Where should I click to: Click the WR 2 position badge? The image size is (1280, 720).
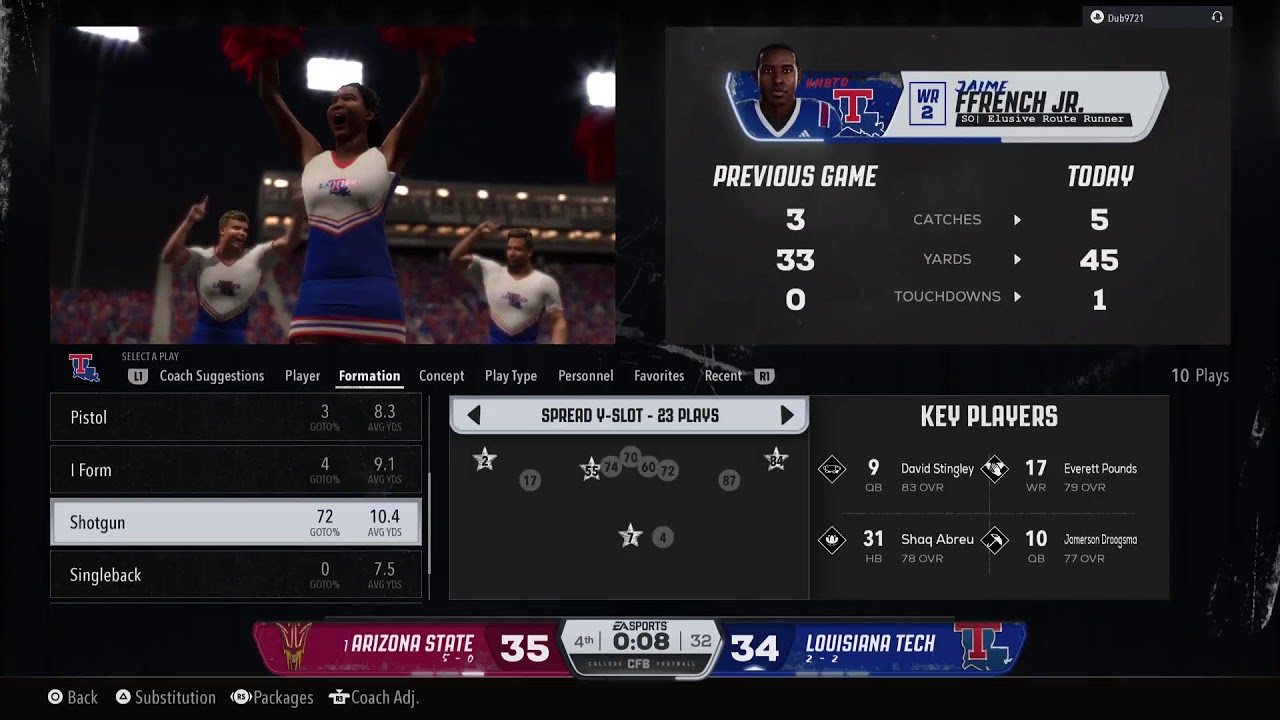click(927, 104)
